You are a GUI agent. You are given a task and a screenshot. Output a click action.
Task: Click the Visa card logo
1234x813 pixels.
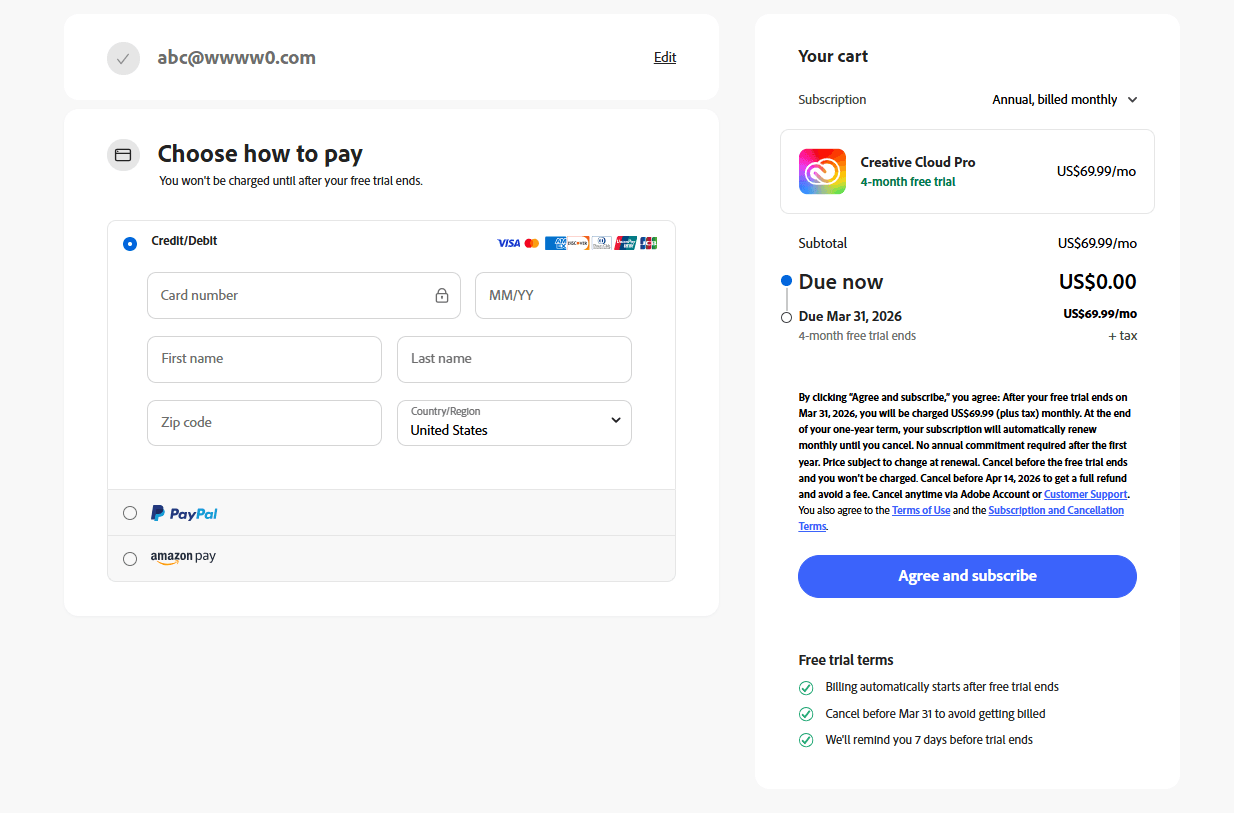click(x=508, y=243)
